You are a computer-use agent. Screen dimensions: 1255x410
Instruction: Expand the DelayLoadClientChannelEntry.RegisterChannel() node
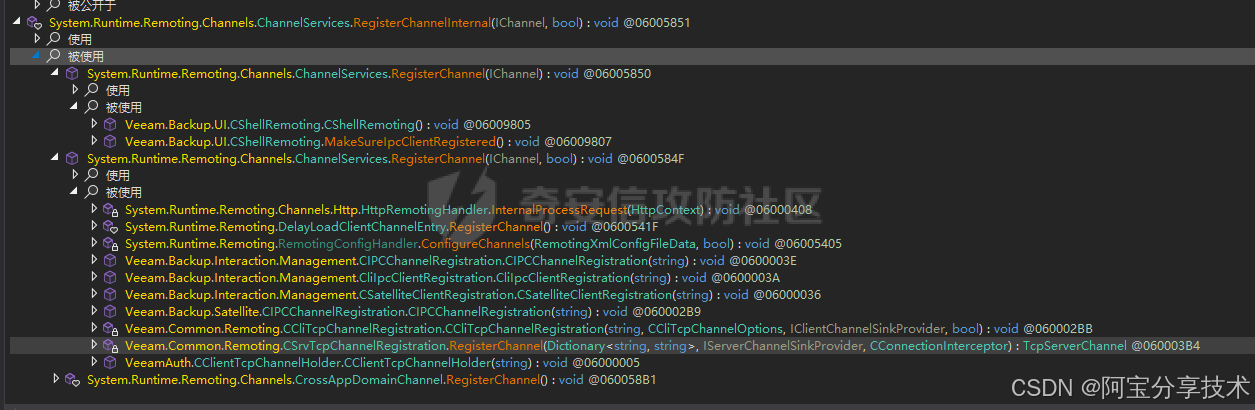94,226
